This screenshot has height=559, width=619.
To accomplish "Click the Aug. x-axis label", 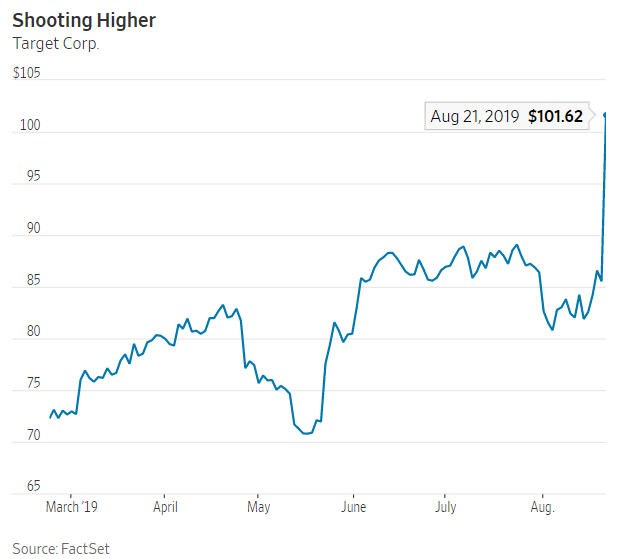I will pos(543,507).
